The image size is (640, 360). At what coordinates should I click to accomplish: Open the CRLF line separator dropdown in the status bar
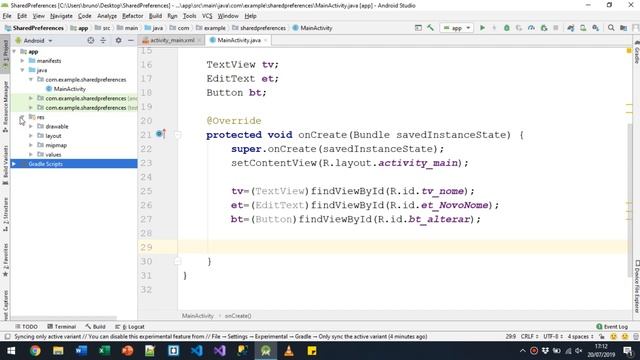(x=529, y=337)
